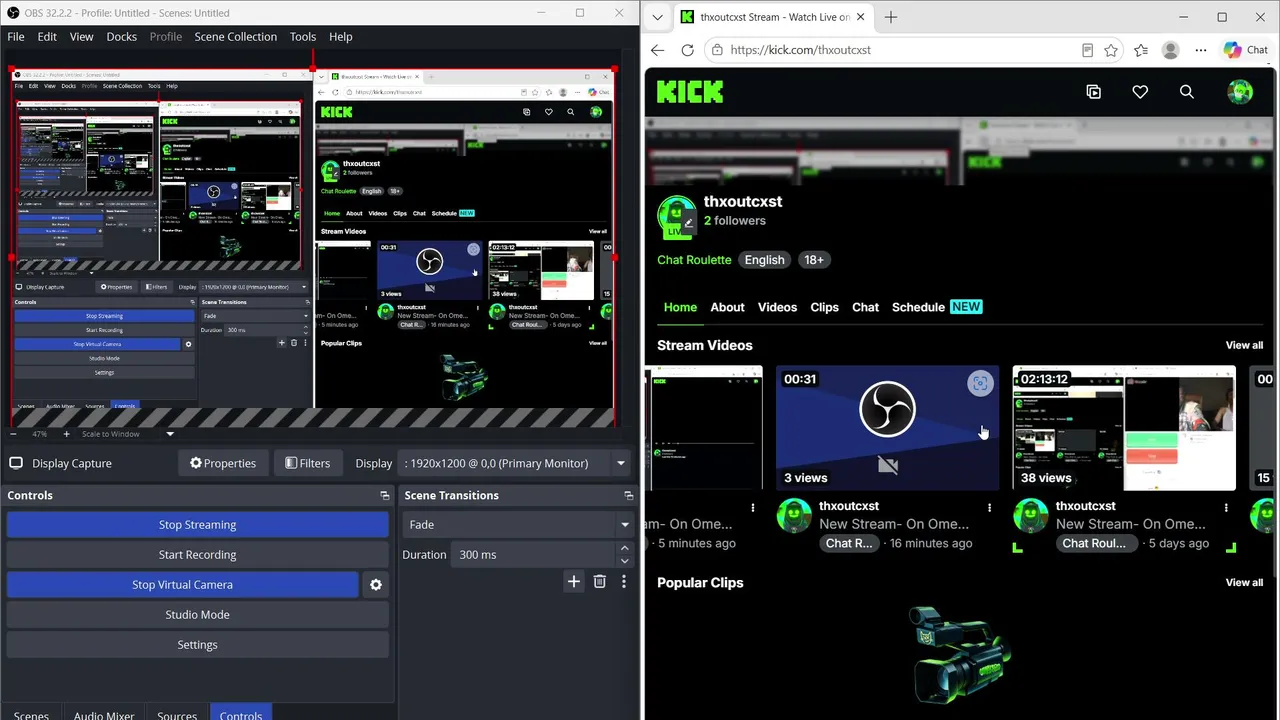This screenshot has width=1280, height=720.
Task: Open options for the 3 views video
Action: coord(990,508)
